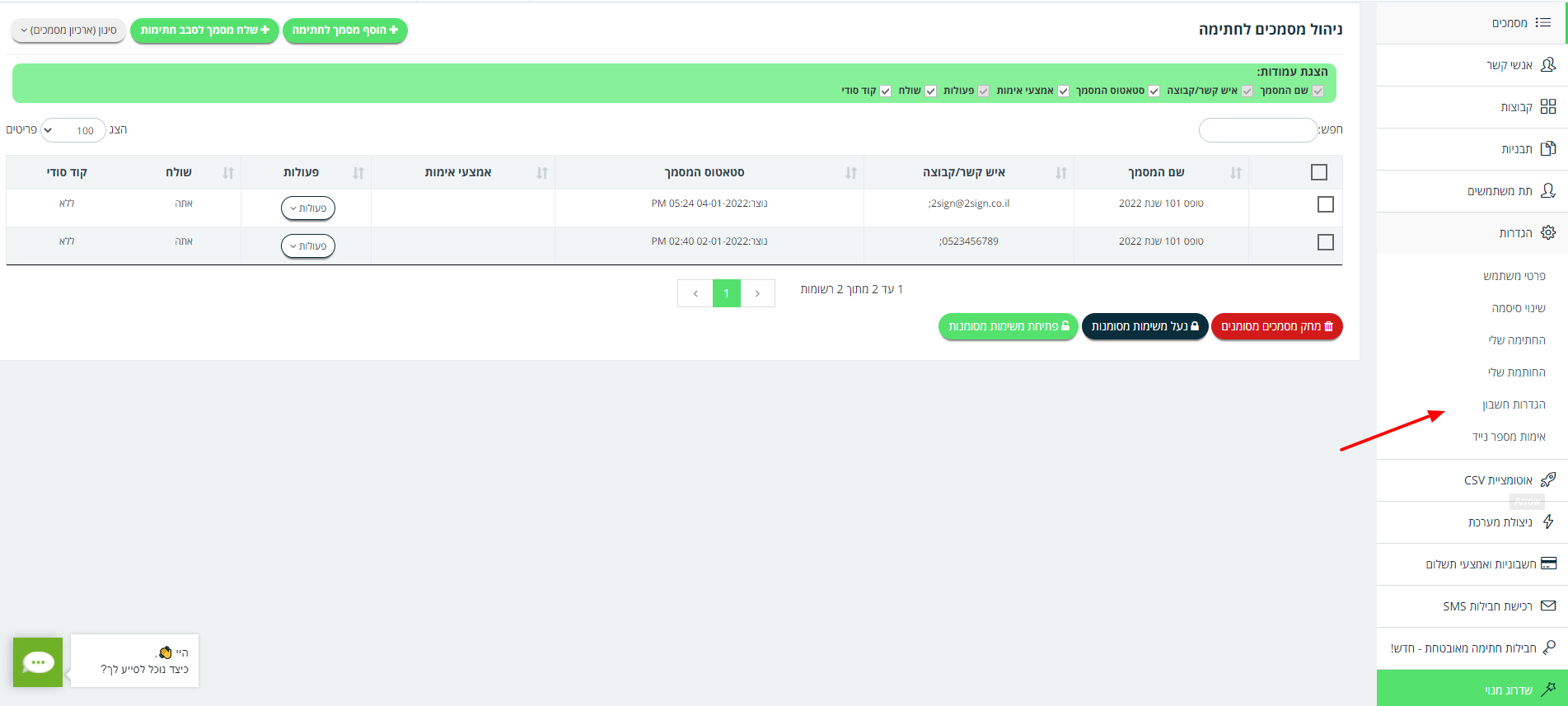The height and width of the screenshot is (706, 1568).
Task: Click the red 'מחק מסמכים מסומנים' button
Action: click(x=1276, y=326)
